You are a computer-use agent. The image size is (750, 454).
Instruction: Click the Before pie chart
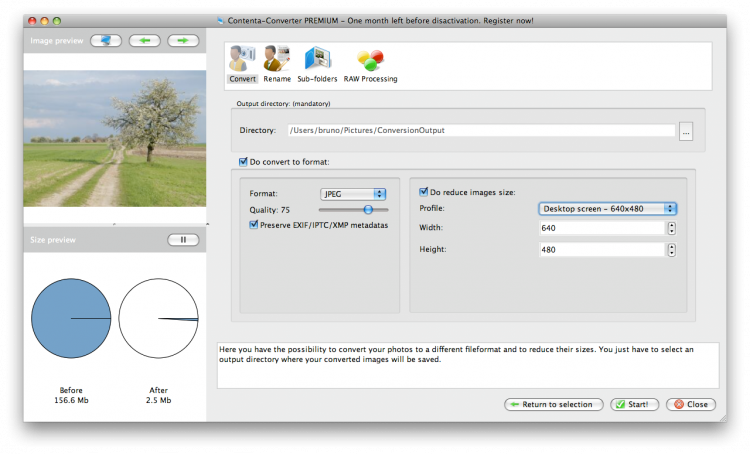point(71,318)
